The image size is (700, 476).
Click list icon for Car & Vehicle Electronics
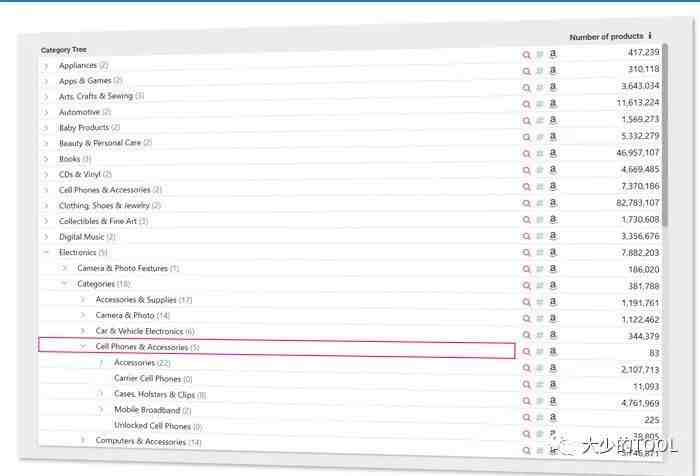point(540,335)
